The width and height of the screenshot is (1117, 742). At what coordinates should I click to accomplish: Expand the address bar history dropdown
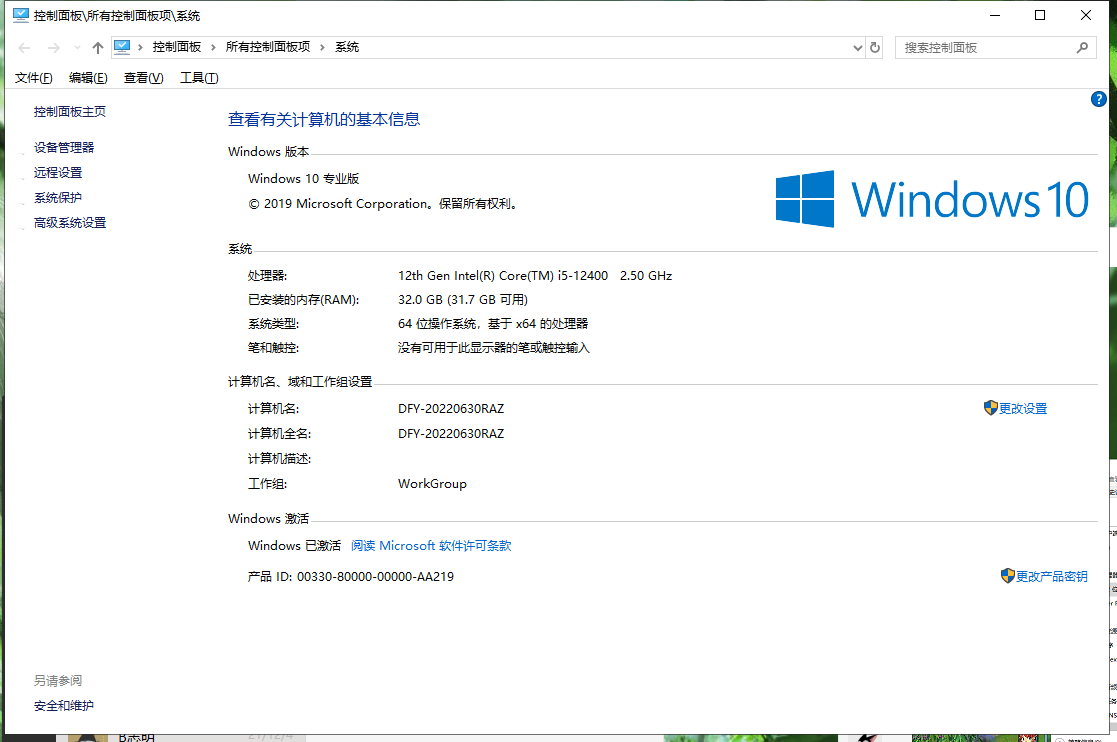point(857,47)
